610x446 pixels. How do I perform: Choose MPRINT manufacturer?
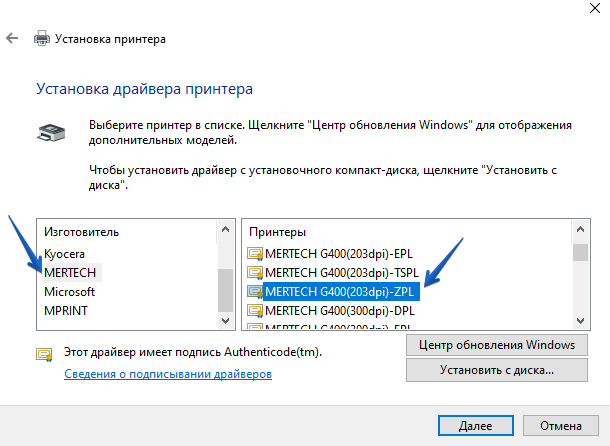click(x=66, y=311)
